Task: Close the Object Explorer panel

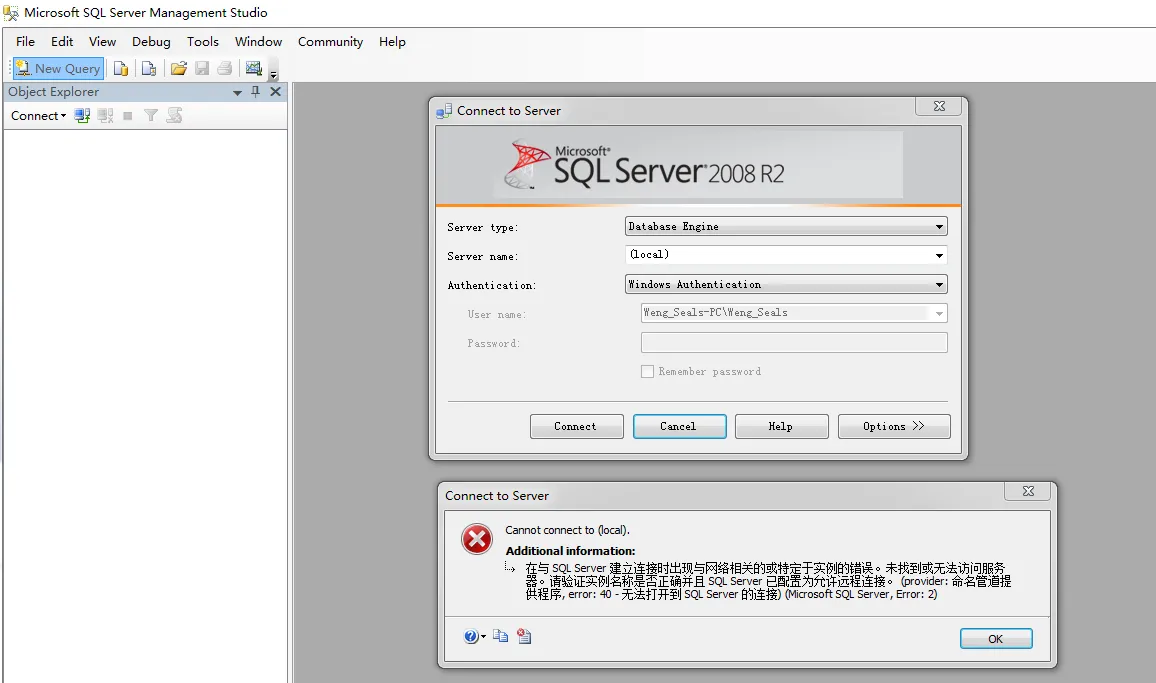Action: pyautogui.click(x=275, y=91)
